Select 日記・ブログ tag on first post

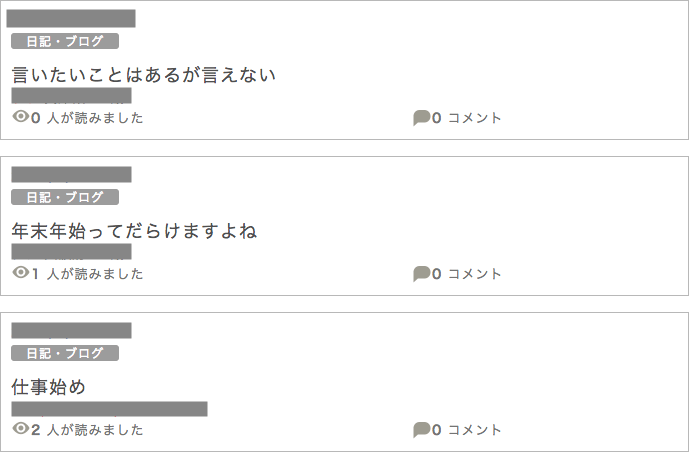65,41
